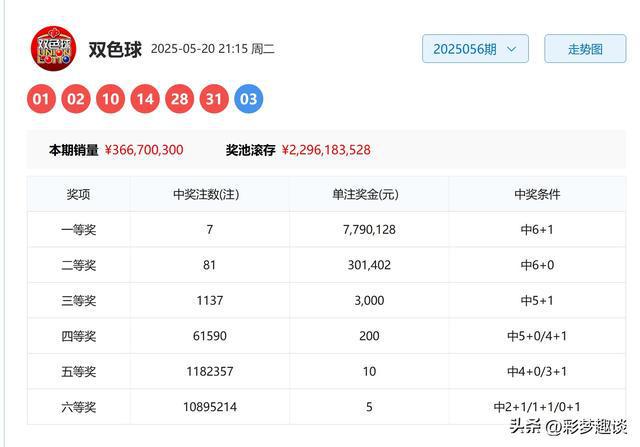Image resolution: width=640 pixels, height=447 pixels.
Task: Click the 单注奖金(元) column header
Action: coord(365,194)
